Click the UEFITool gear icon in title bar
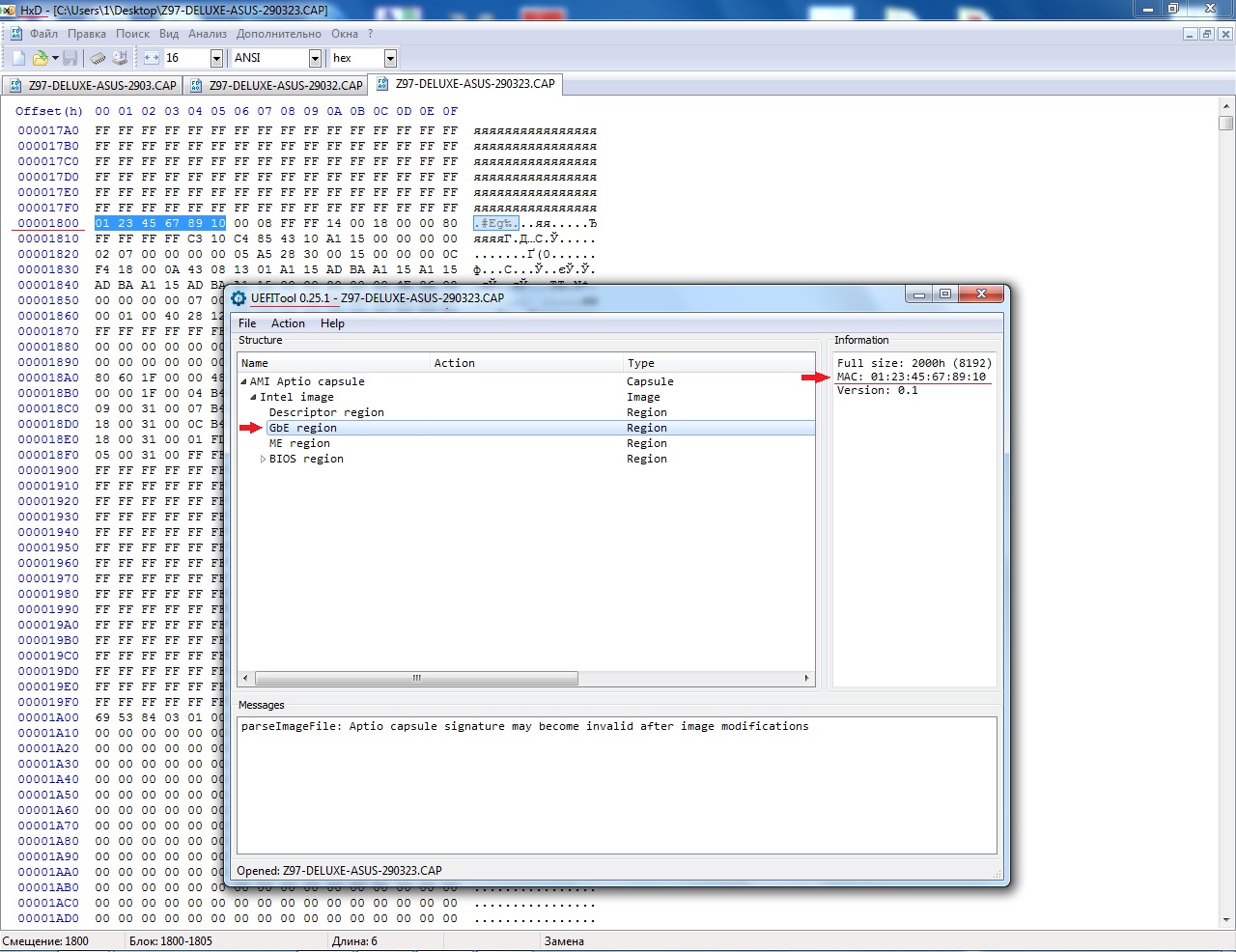This screenshot has width=1236, height=952. (x=239, y=297)
